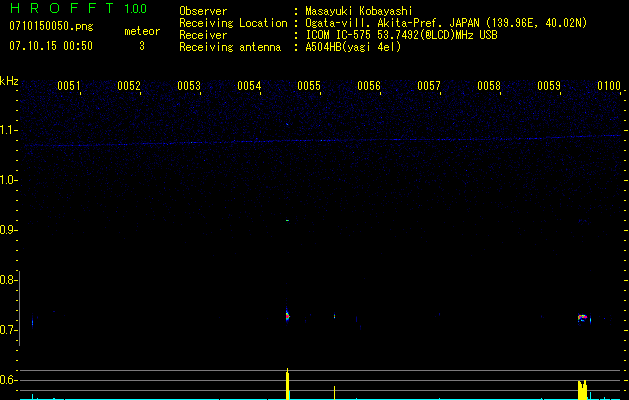Click the 1.0 kHz frequency label
Image resolution: width=629 pixels, height=400 pixels.
click(x=8, y=180)
